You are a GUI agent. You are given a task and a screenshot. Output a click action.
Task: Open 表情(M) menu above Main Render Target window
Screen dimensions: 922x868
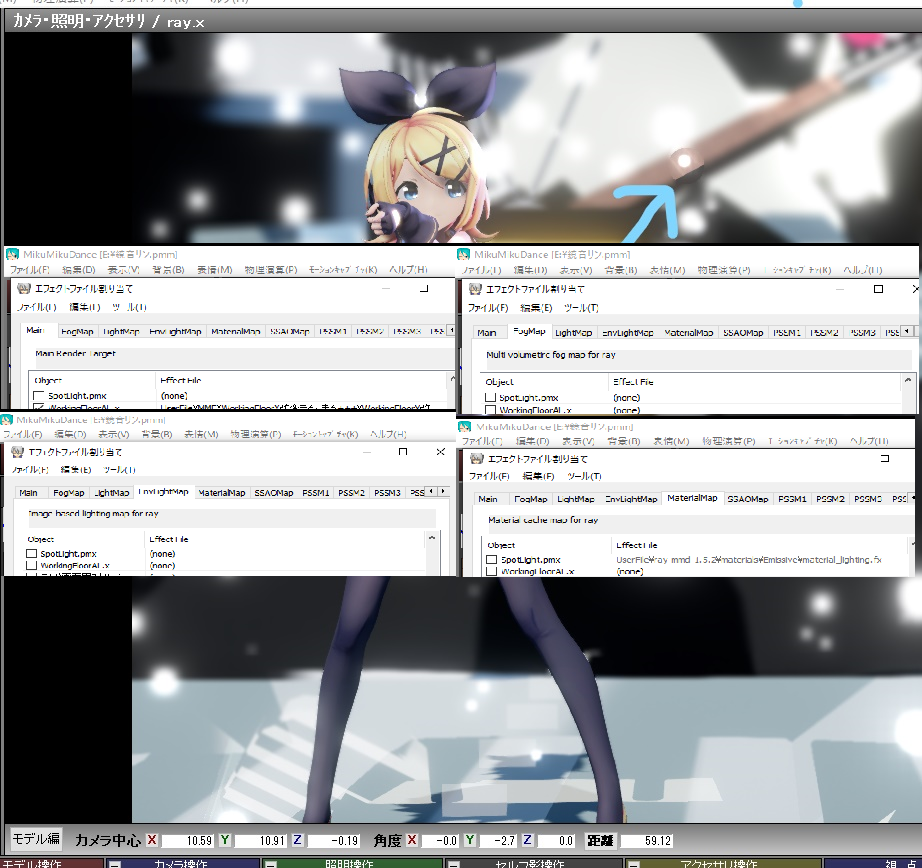coord(215,269)
